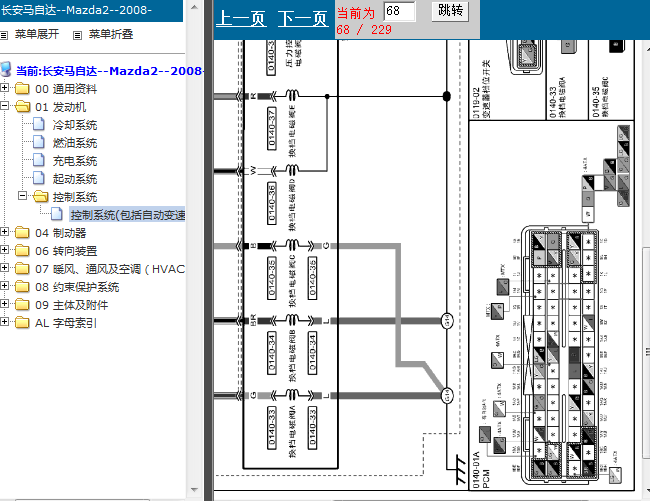Click the icon beside 菜单折叠
650x501 pixels.
(77, 35)
